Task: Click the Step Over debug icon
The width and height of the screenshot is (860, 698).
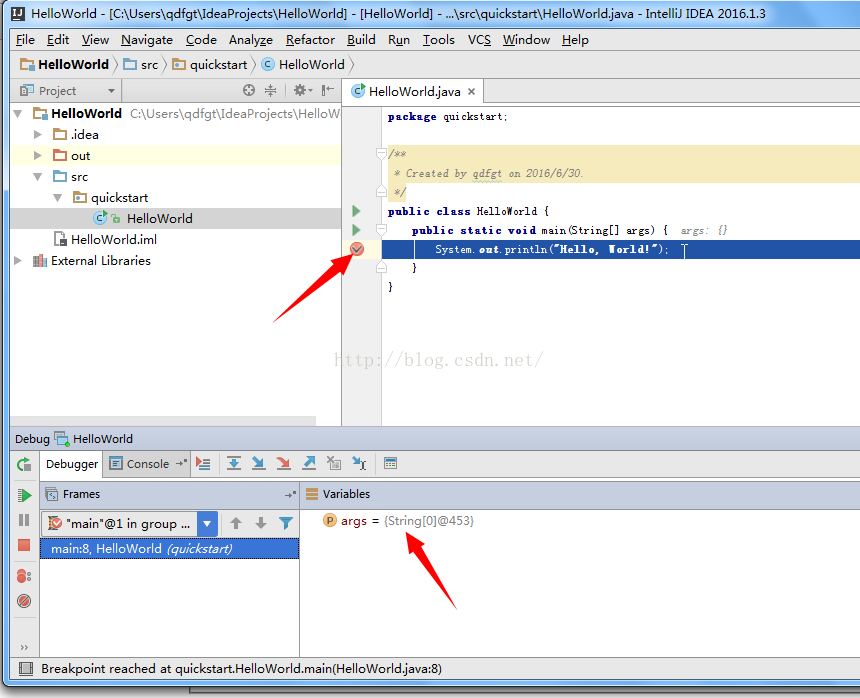Action: 234,464
